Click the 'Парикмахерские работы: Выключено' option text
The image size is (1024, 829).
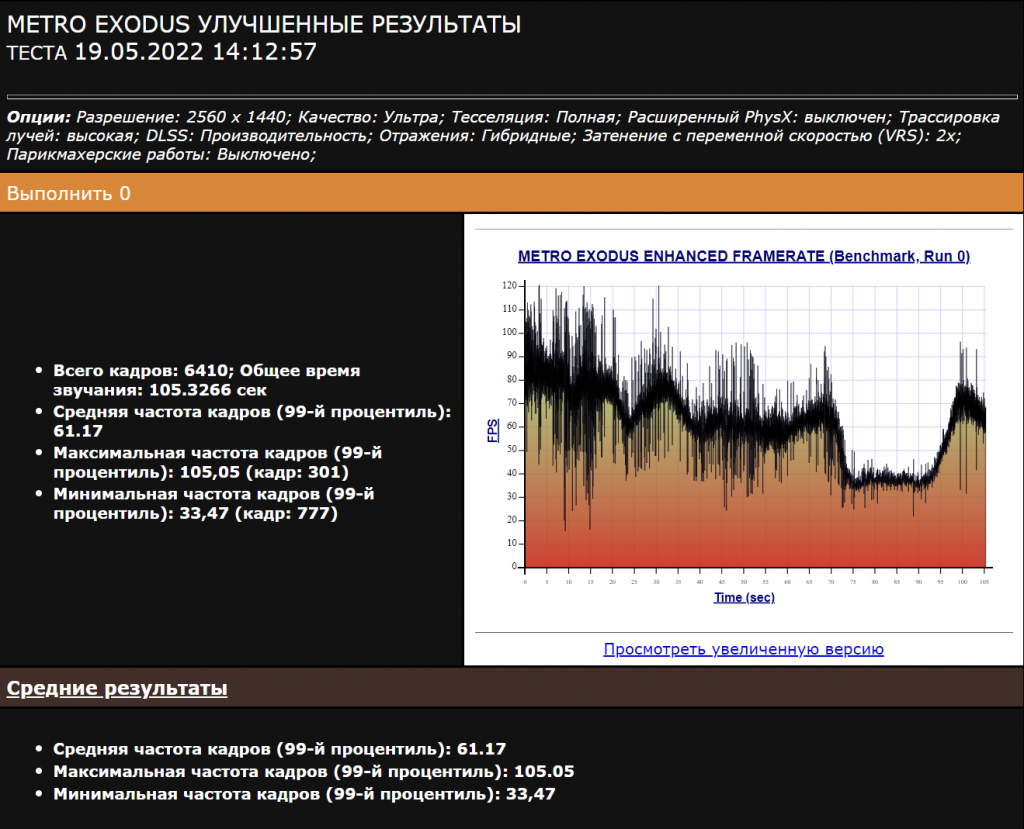pos(161,154)
